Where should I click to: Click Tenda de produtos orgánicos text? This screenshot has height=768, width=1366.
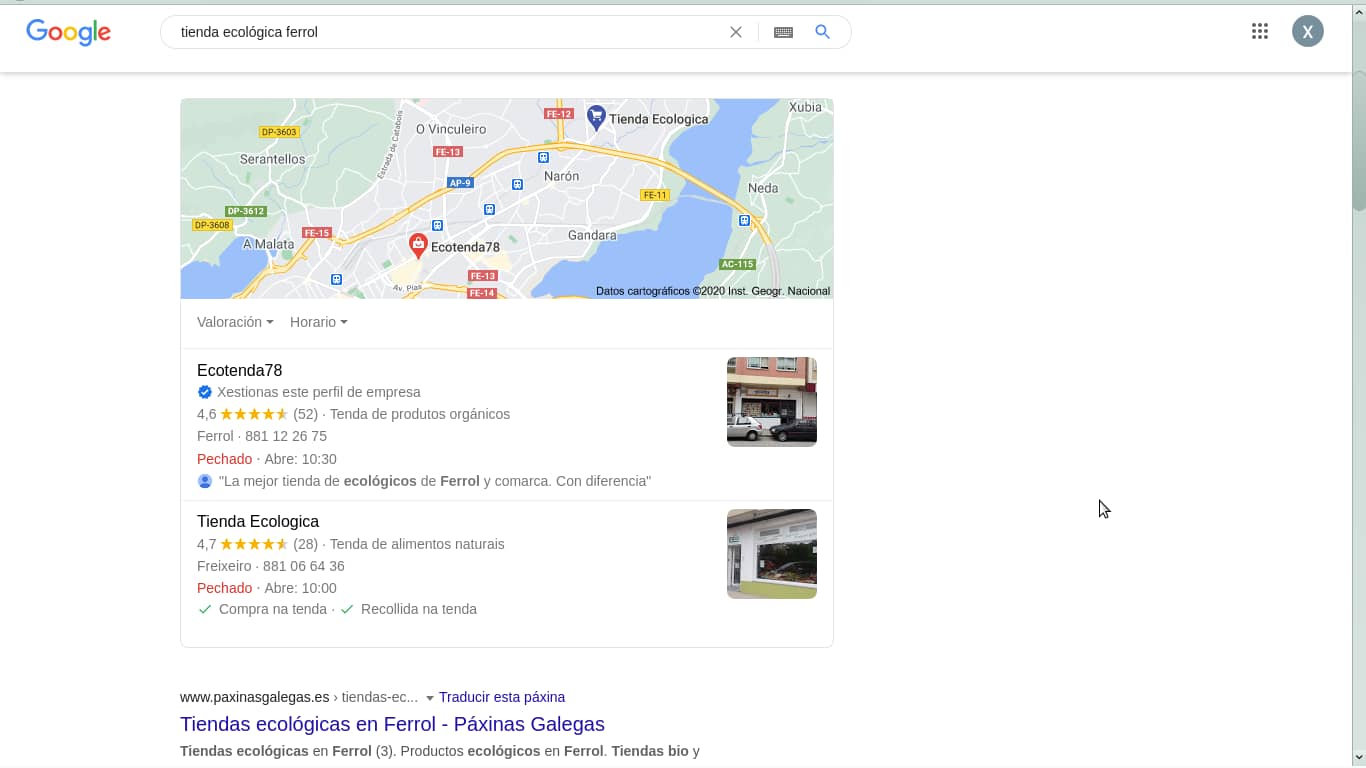click(420, 414)
